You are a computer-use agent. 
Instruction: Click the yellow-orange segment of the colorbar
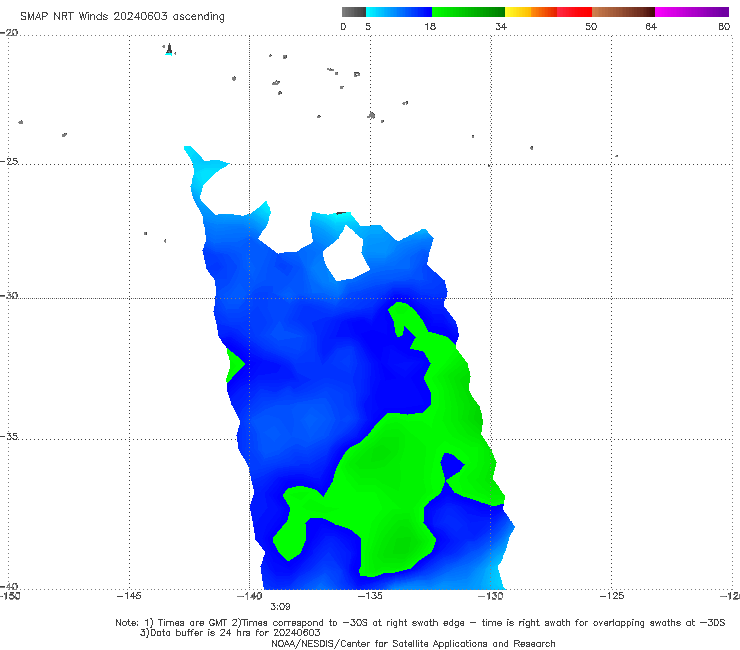(531, 12)
